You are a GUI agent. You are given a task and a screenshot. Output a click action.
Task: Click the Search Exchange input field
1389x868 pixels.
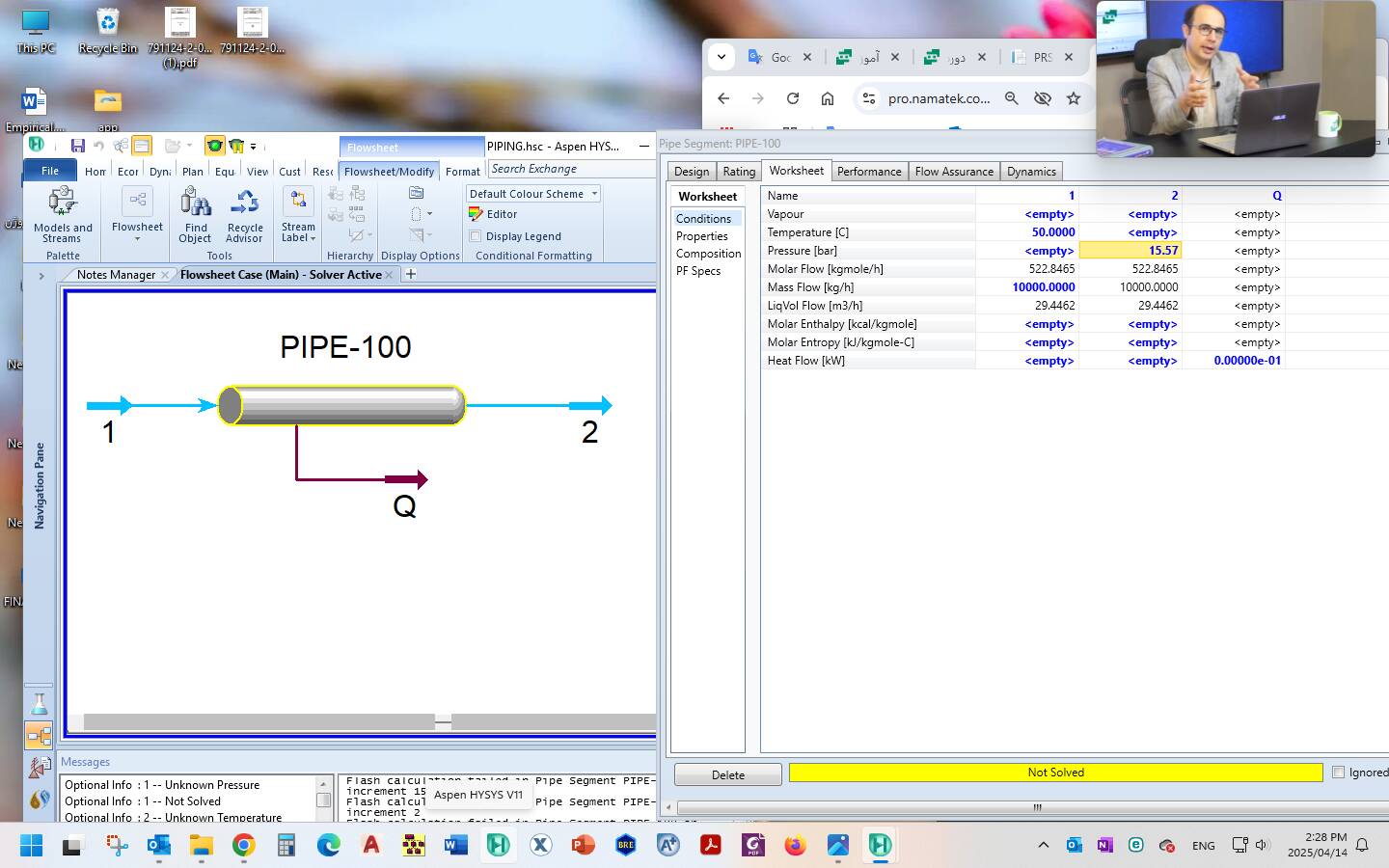point(571,169)
